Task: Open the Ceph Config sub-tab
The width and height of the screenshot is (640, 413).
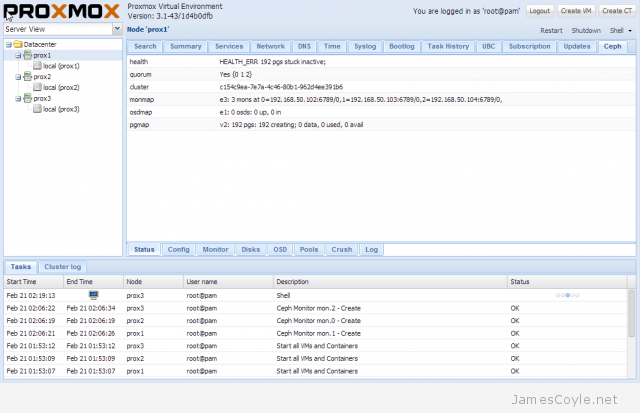Action: coord(178,249)
